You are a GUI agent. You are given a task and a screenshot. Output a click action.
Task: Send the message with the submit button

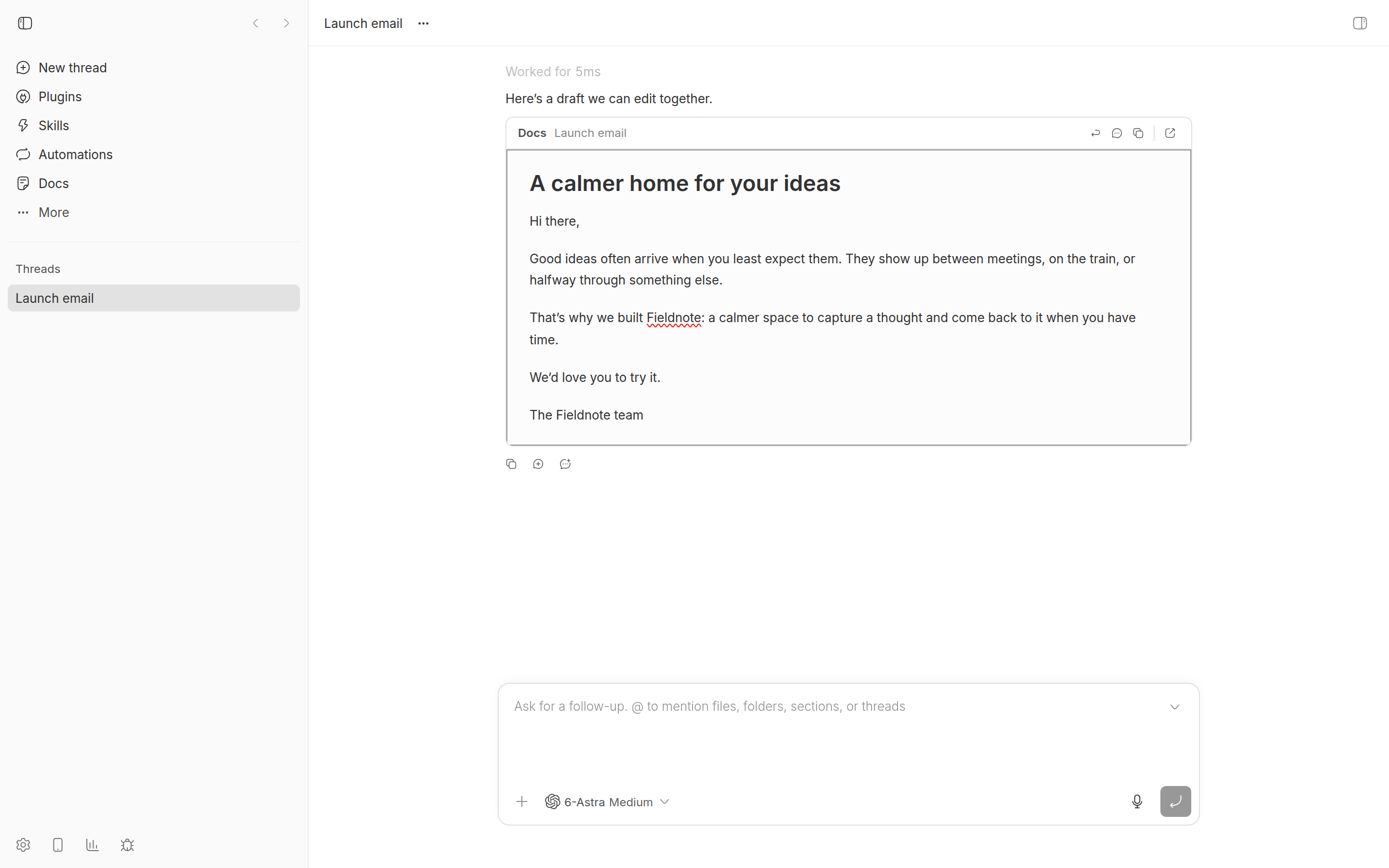(1175, 801)
